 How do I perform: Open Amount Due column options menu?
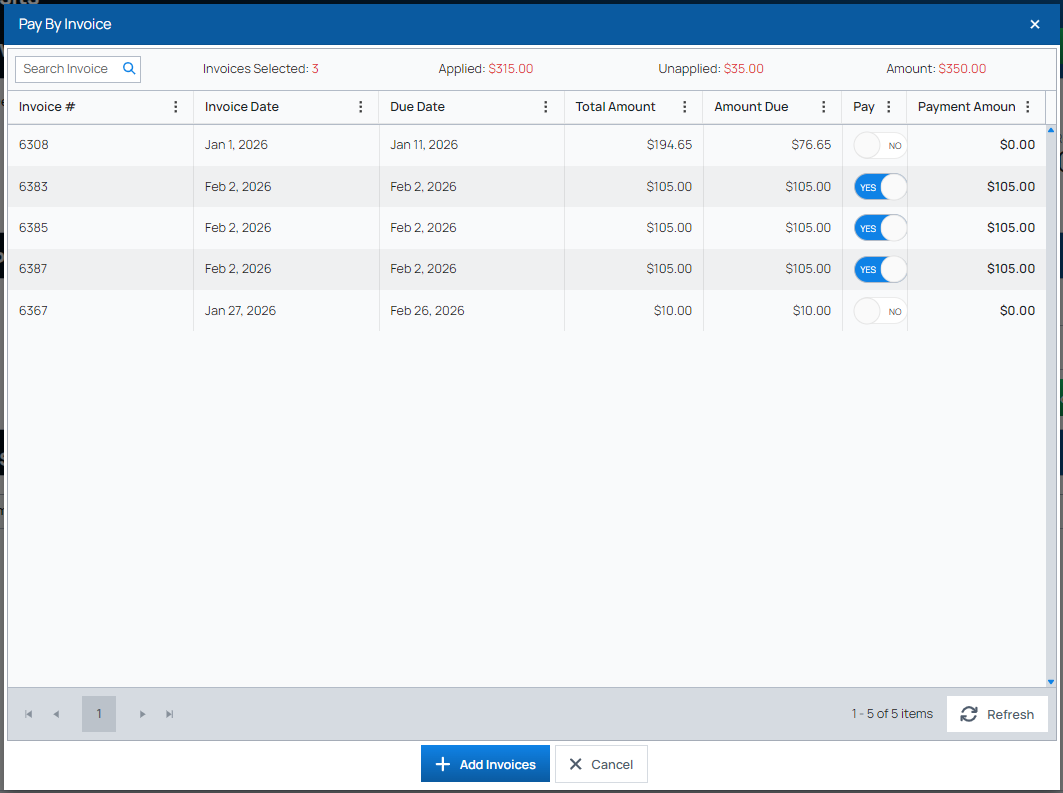824,106
